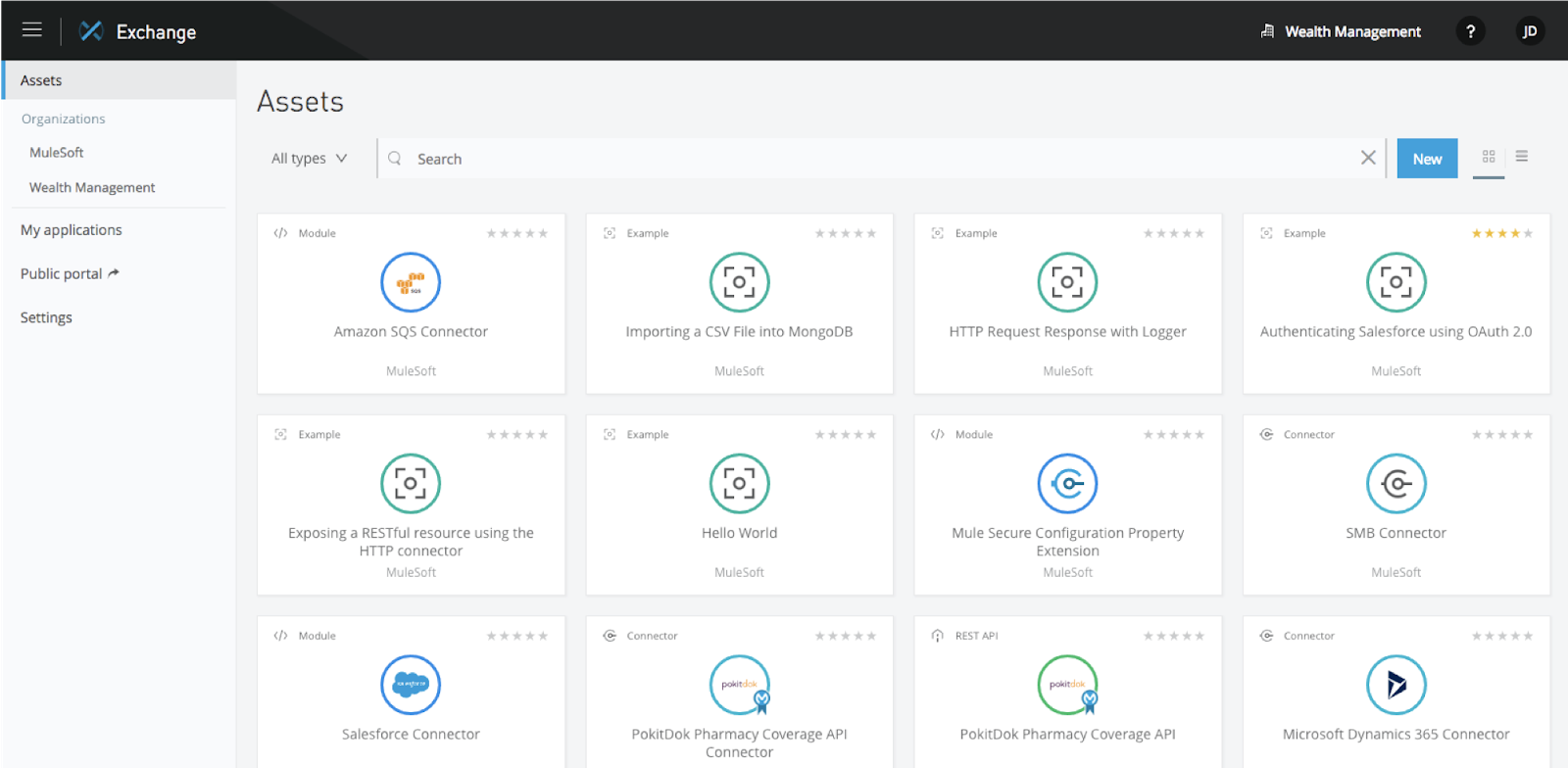The width and height of the screenshot is (1568, 768).
Task: Rate Authenticating Salesforce using OAuth 2.0 stars
Action: tap(1501, 233)
